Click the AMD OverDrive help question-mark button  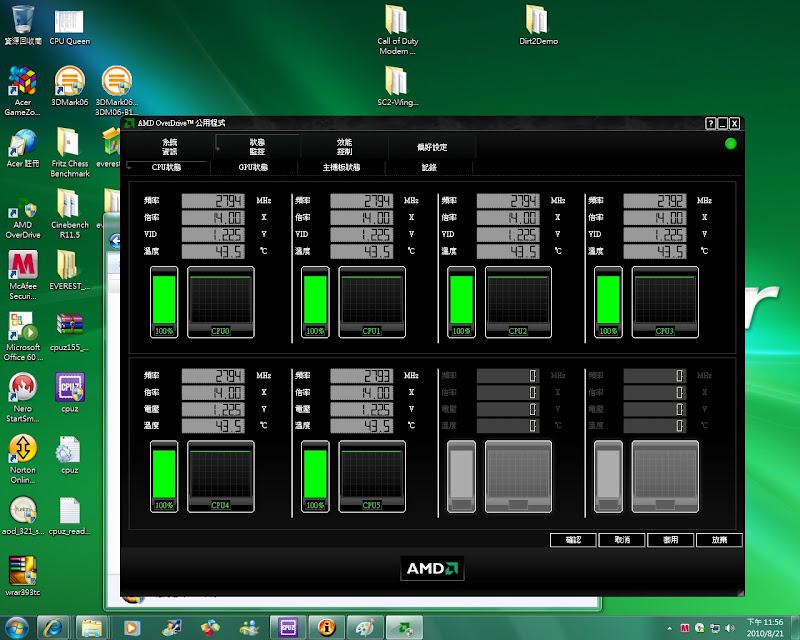point(710,123)
